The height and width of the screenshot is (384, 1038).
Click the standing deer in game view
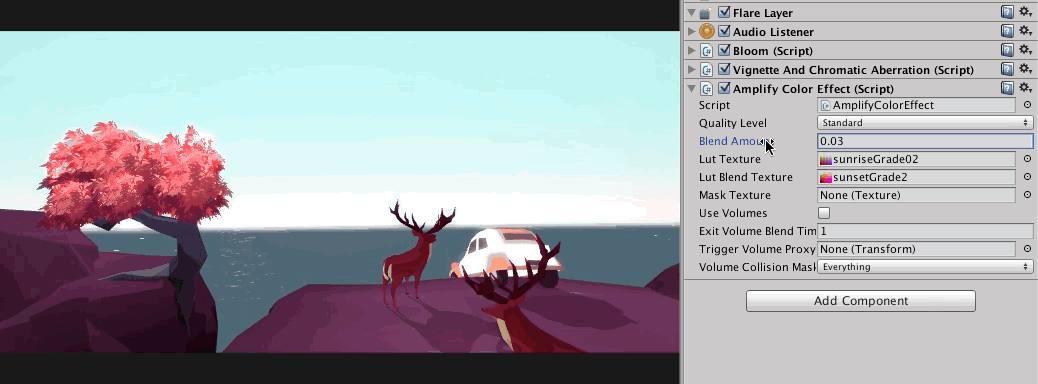[414, 255]
